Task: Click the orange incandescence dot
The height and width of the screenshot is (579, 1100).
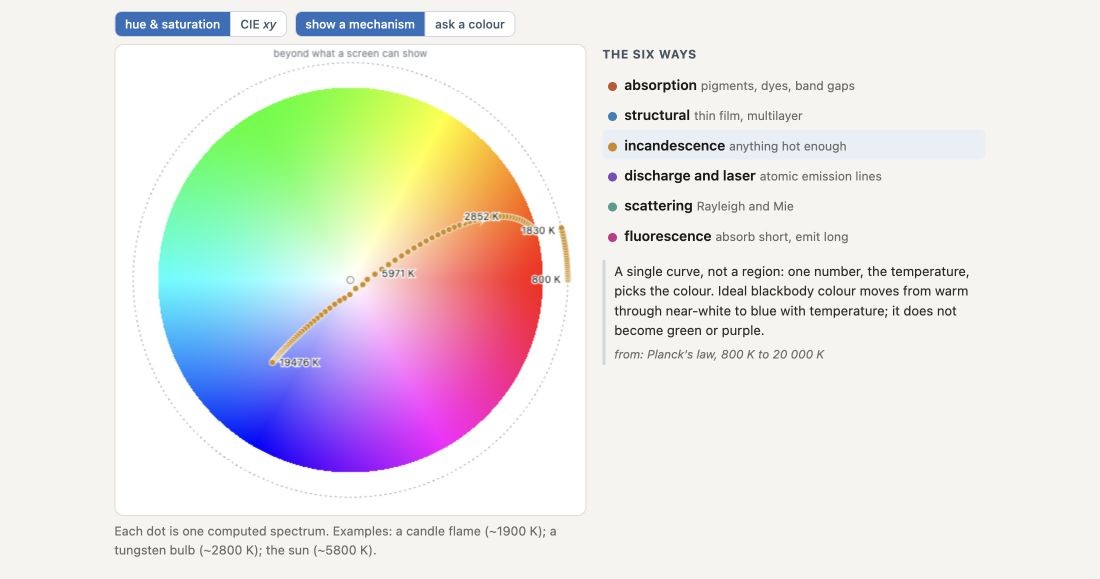Action: (x=612, y=147)
